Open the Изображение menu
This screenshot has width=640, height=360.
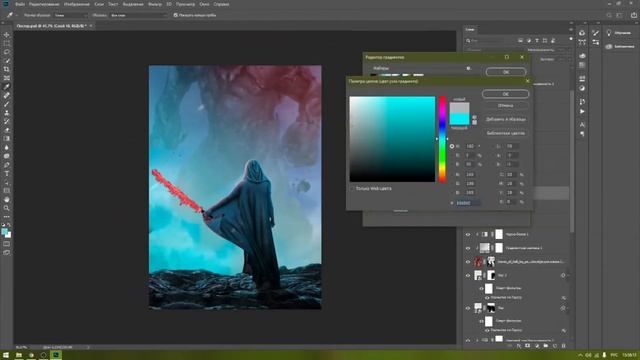pos(77,4)
